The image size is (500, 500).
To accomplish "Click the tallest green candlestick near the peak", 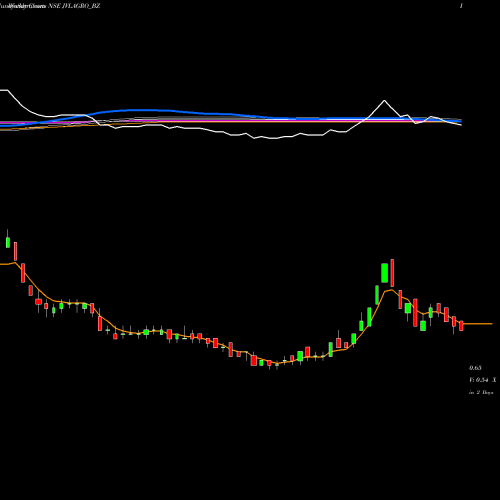I will point(384,273).
